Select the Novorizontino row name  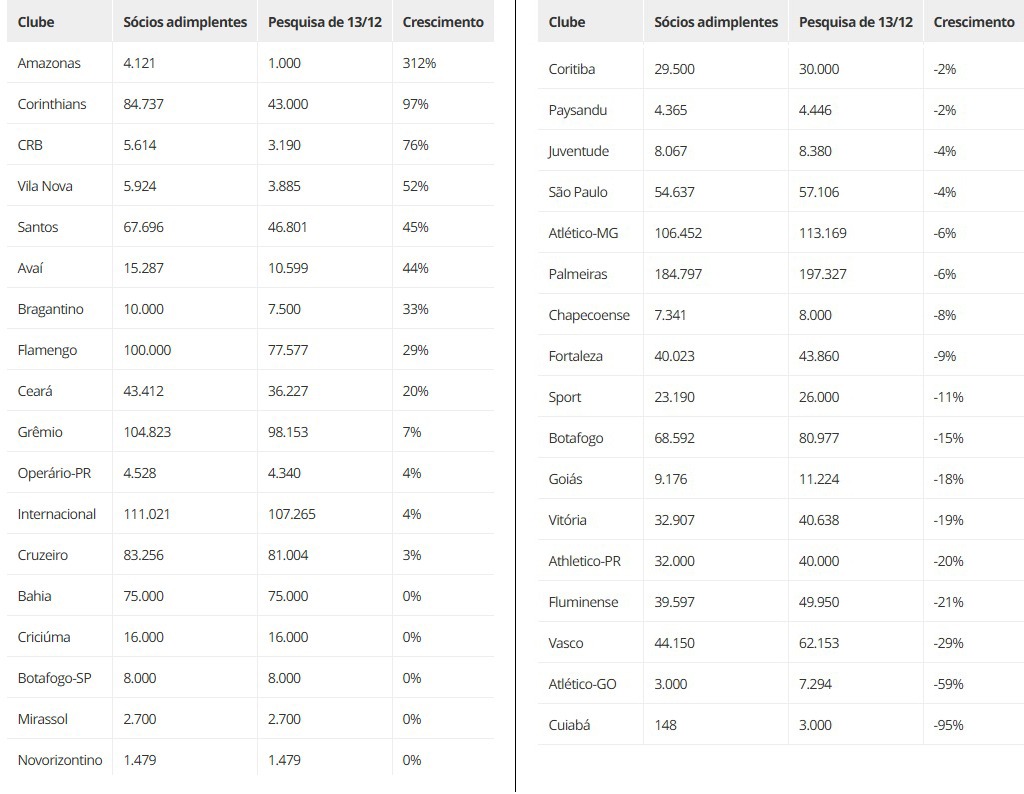pyautogui.click(x=60, y=761)
